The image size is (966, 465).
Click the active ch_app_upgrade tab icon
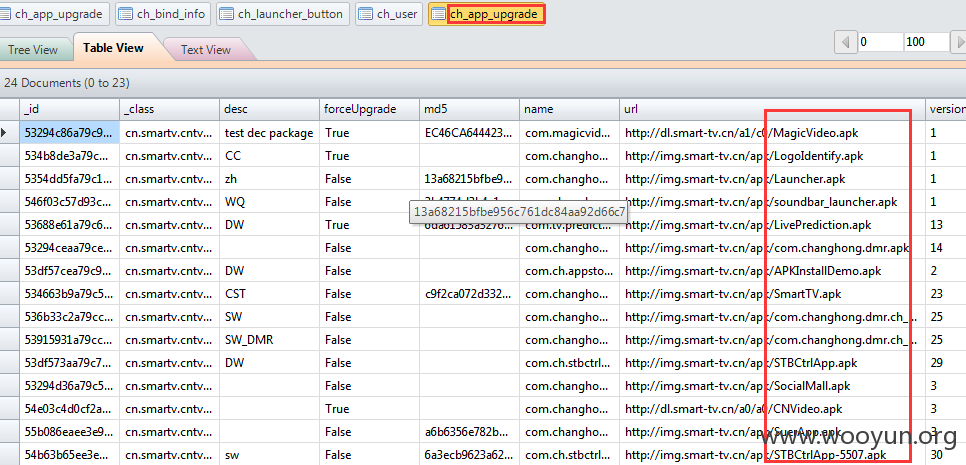coord(439,14)
